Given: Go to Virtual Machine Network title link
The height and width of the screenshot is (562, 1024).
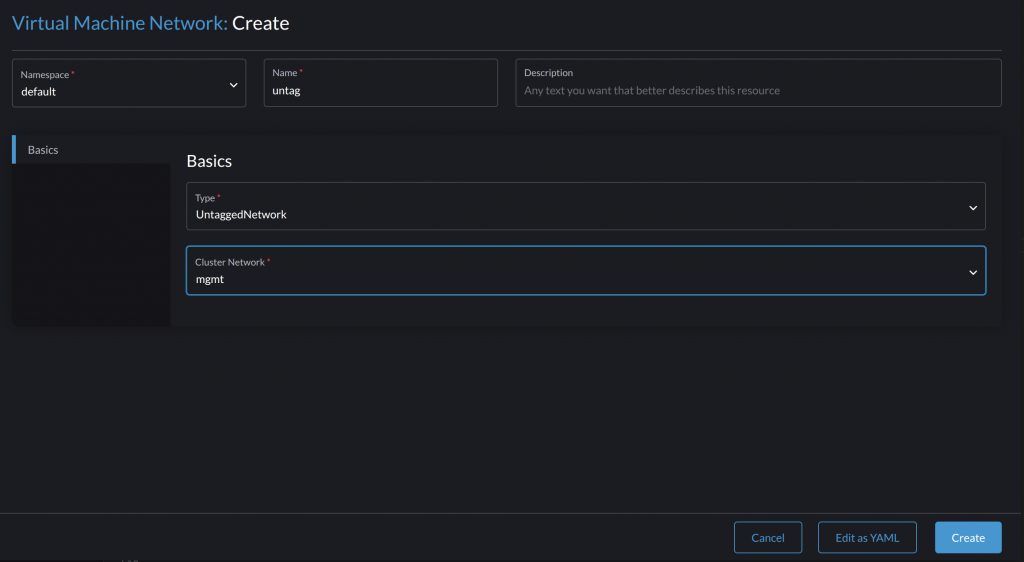Looking at the screenshot, I should (x=119, y=23).
